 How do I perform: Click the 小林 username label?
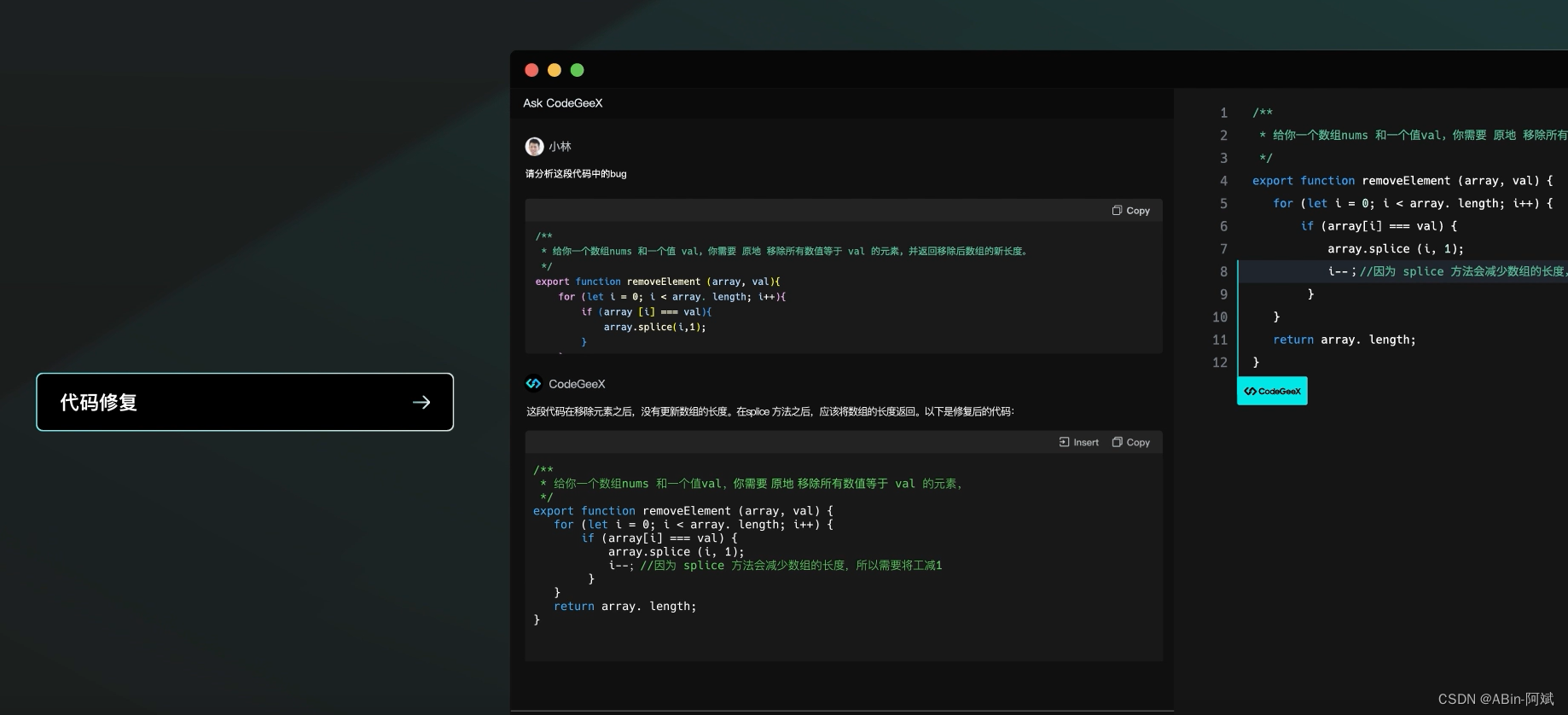(x=560, y=147)
